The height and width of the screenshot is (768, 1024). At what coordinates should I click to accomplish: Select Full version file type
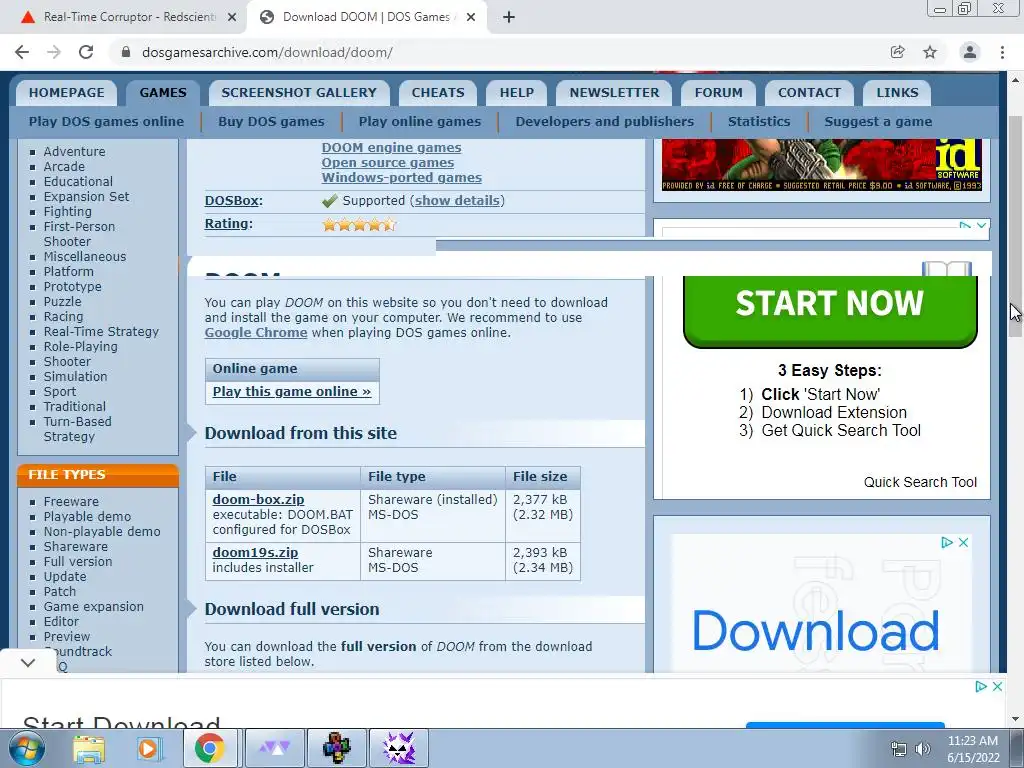pos(78,562)
